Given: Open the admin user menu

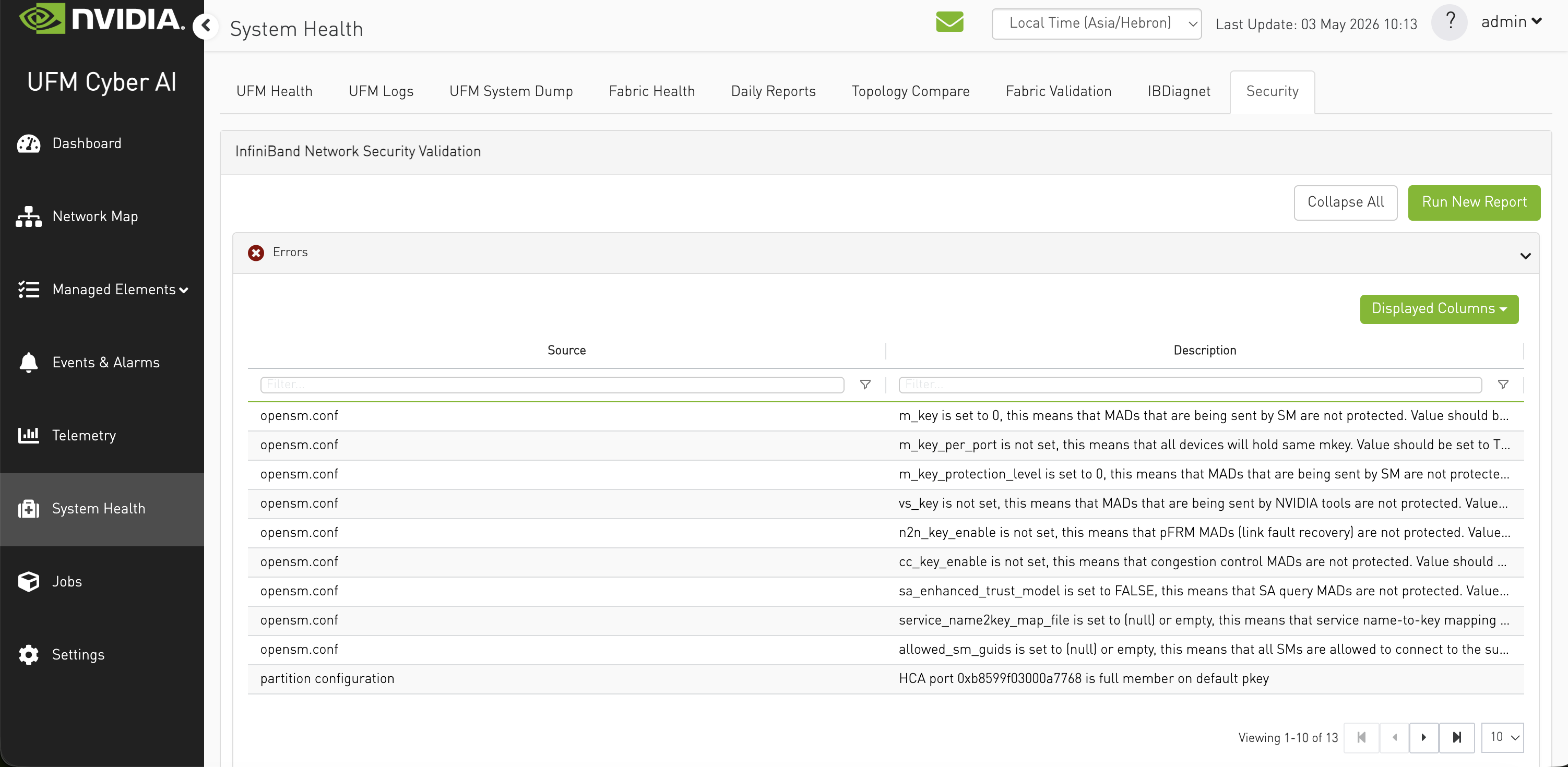Looking at the screenshot, I should tap(1512, 22).
